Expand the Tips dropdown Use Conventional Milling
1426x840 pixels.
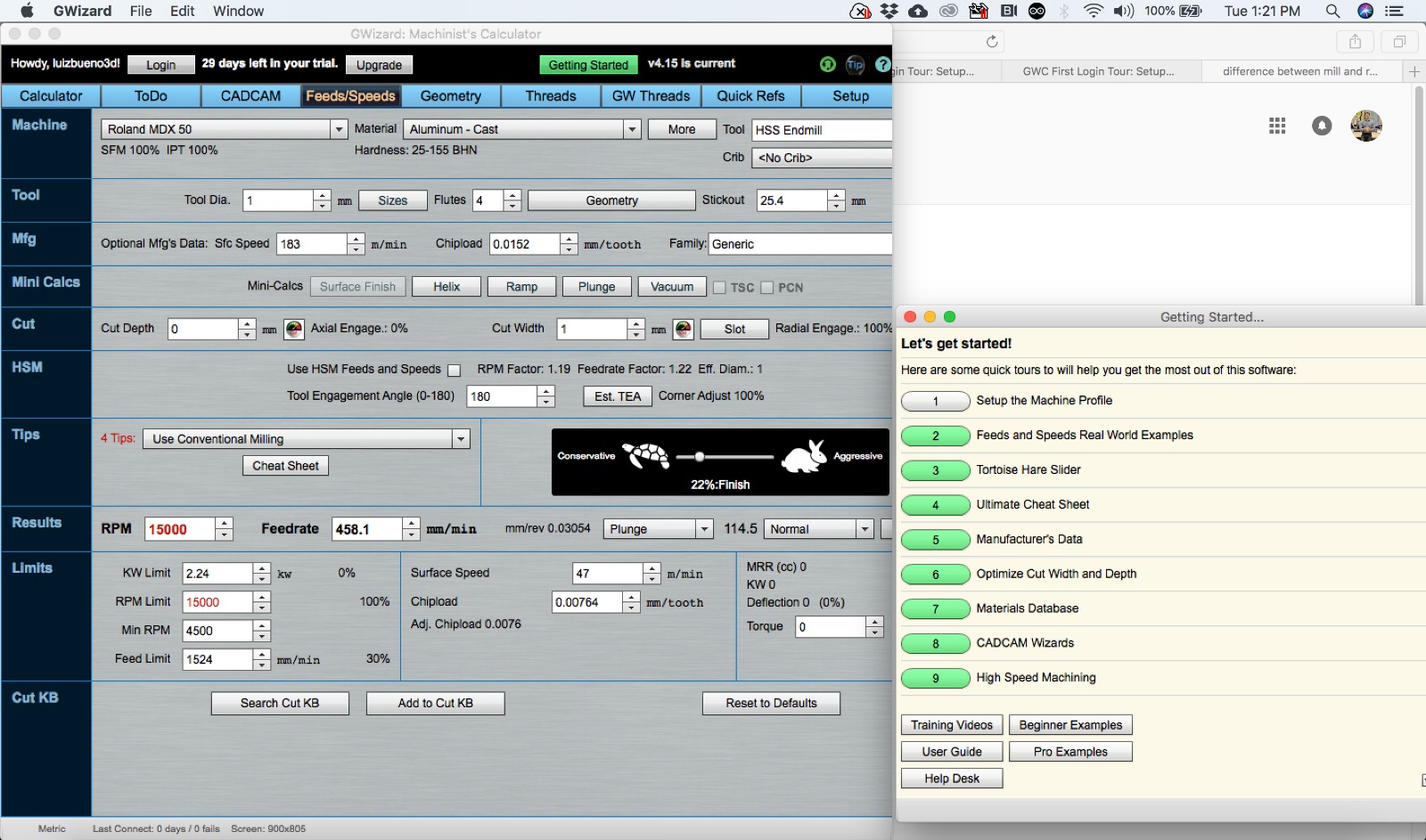coord(307,439)
